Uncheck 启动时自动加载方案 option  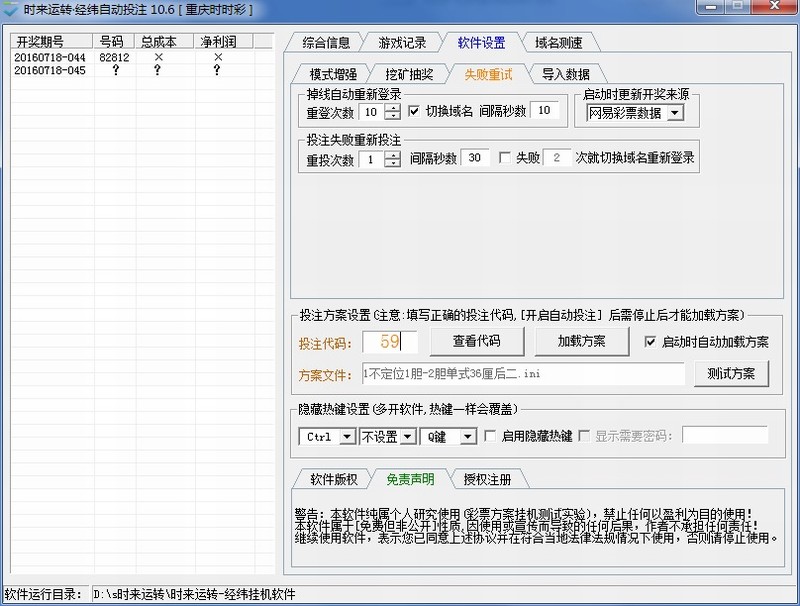[x=651, y=341]
